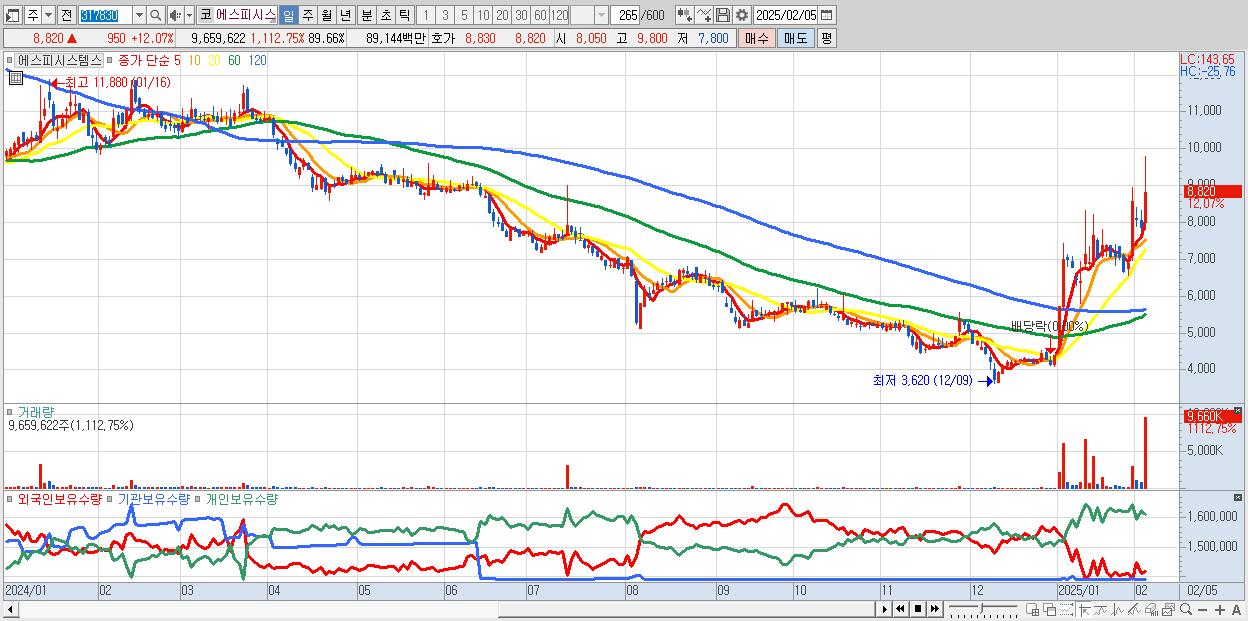Save chart settings with floppy disk icon
1248x621 pixels.
724,15
